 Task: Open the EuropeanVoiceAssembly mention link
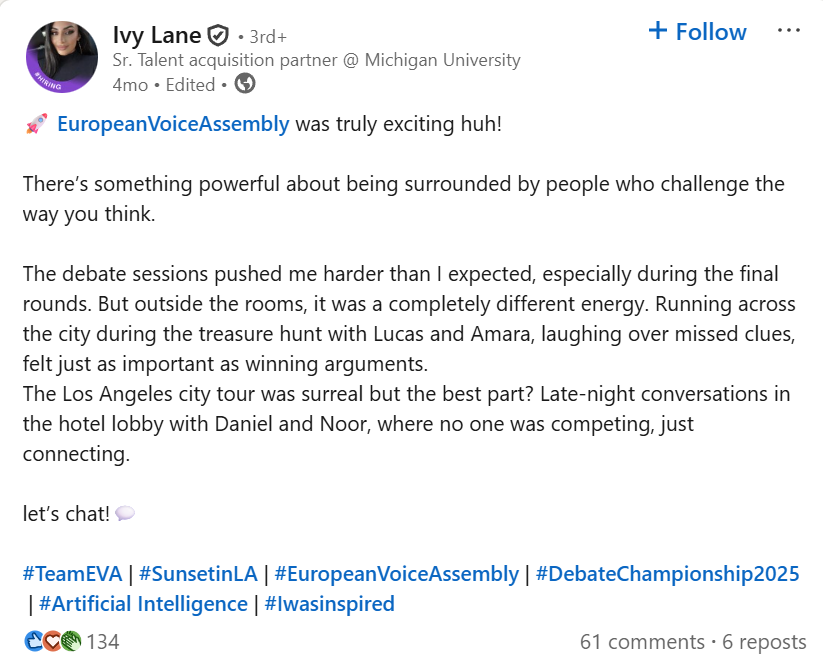pyautogui.click(x=173, y=125)
